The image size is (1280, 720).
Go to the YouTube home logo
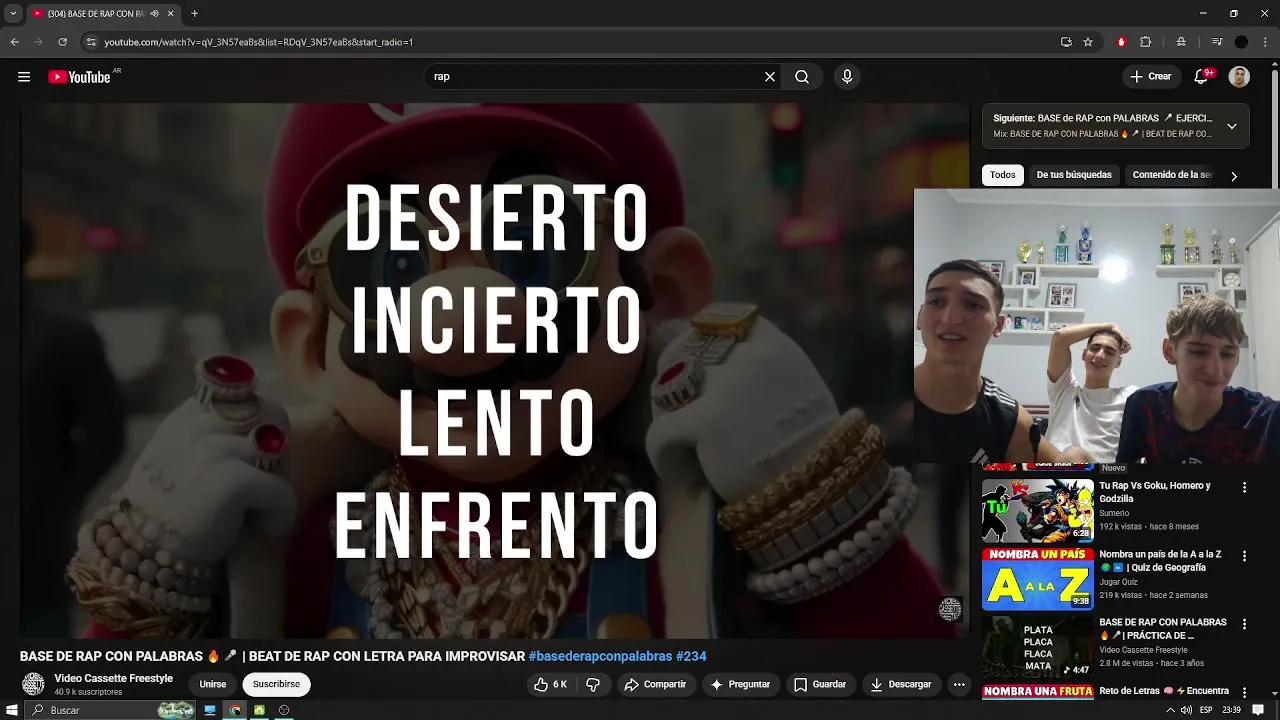click(x=79, y=77)
